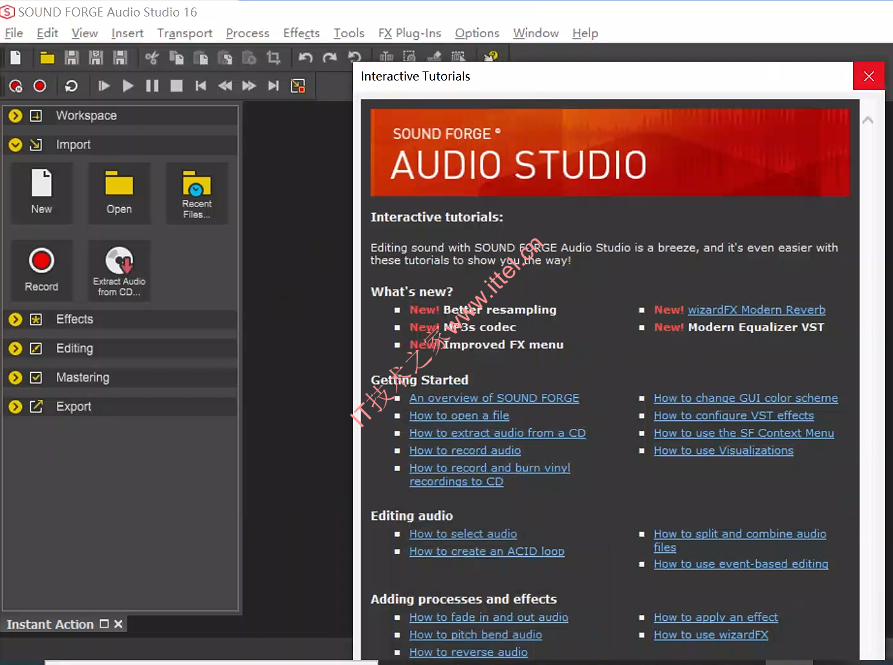This screenshot has width=893, height=665.
Task: Open the Edit menu
Action: tap(47, 33)
